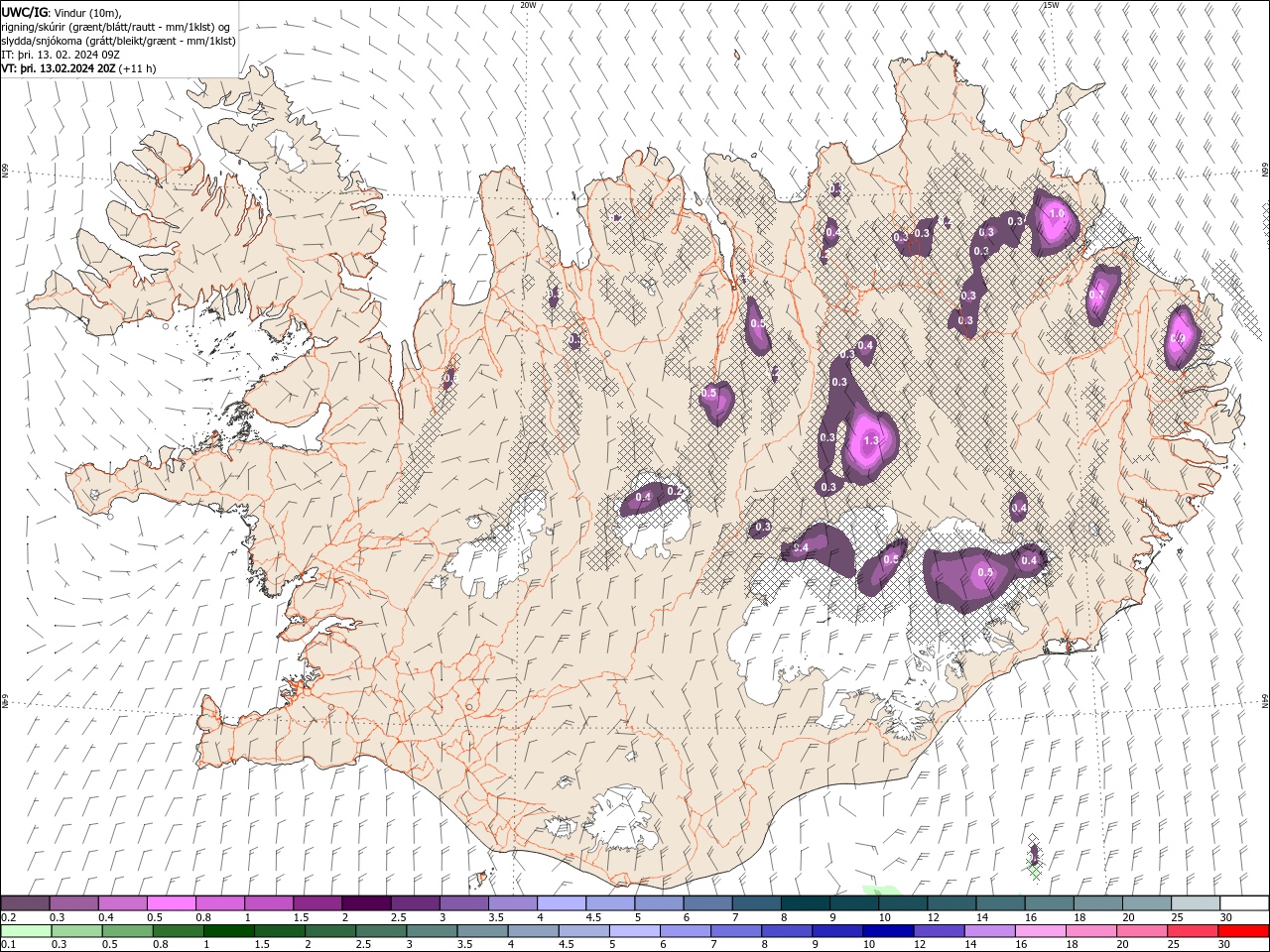Pick upper legend swatch between 0.5 and 0.8
Viewport: 1270px width, 952px height.
(x=171, y=903)
